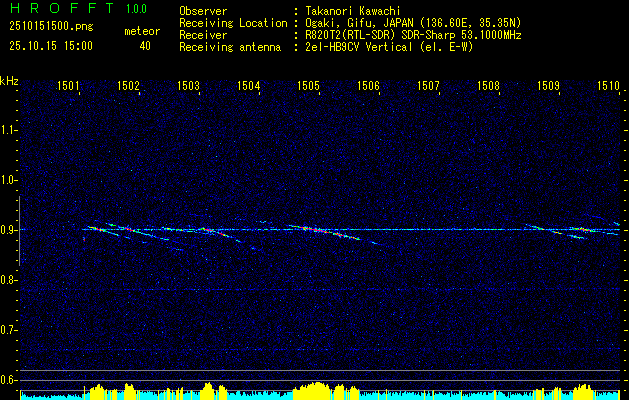Click the meteor count value 40
Viewport: 629px width, 400px height.
(145, 46)
